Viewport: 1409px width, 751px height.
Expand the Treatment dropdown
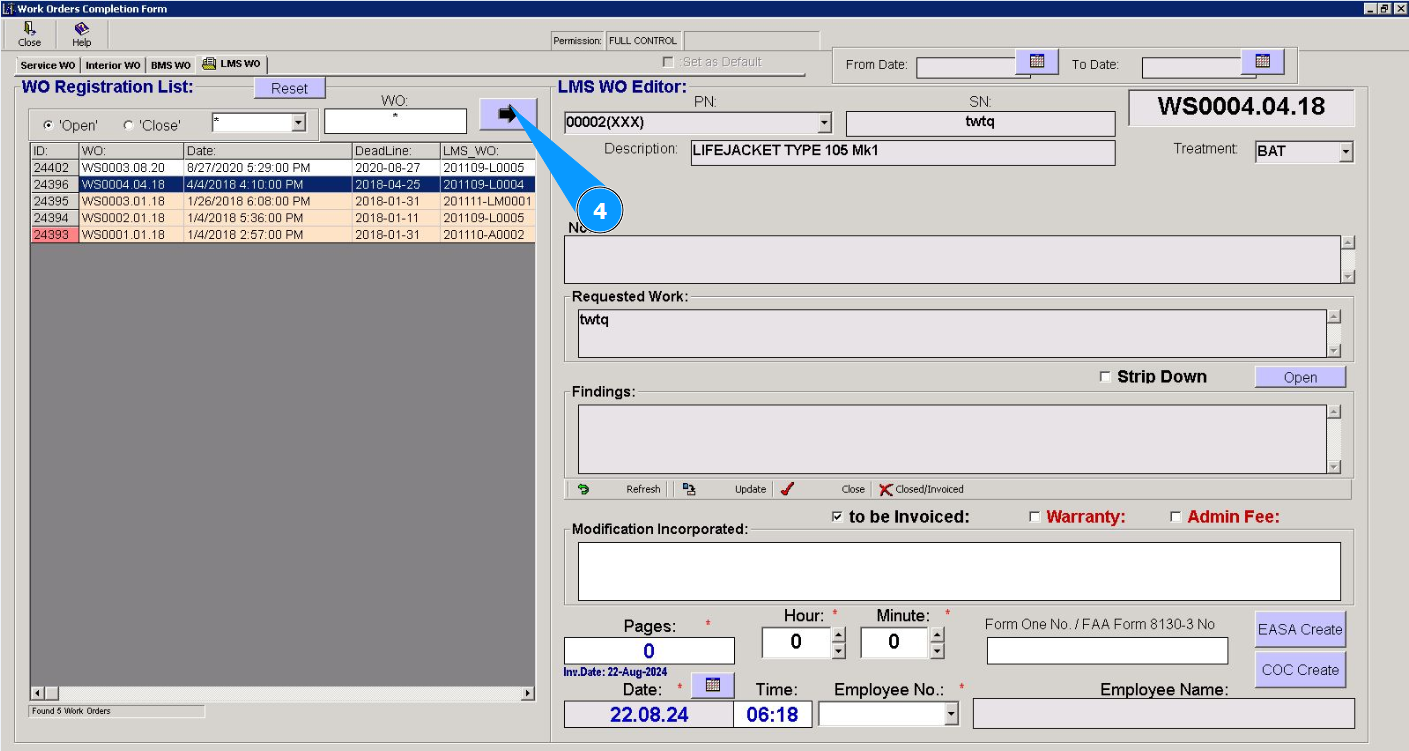coord(1345,152)
